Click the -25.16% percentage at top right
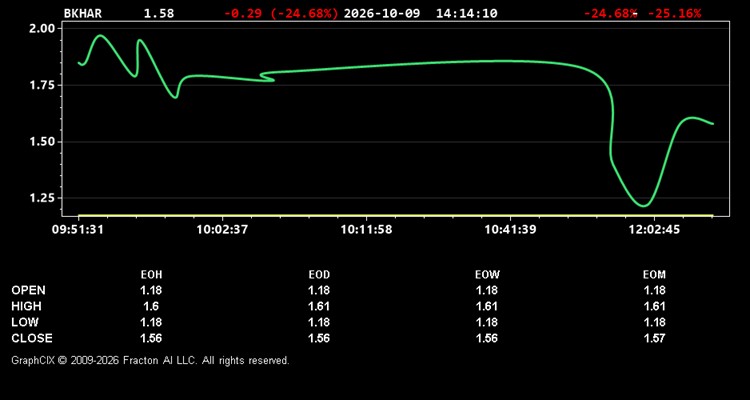 (674, 13)
